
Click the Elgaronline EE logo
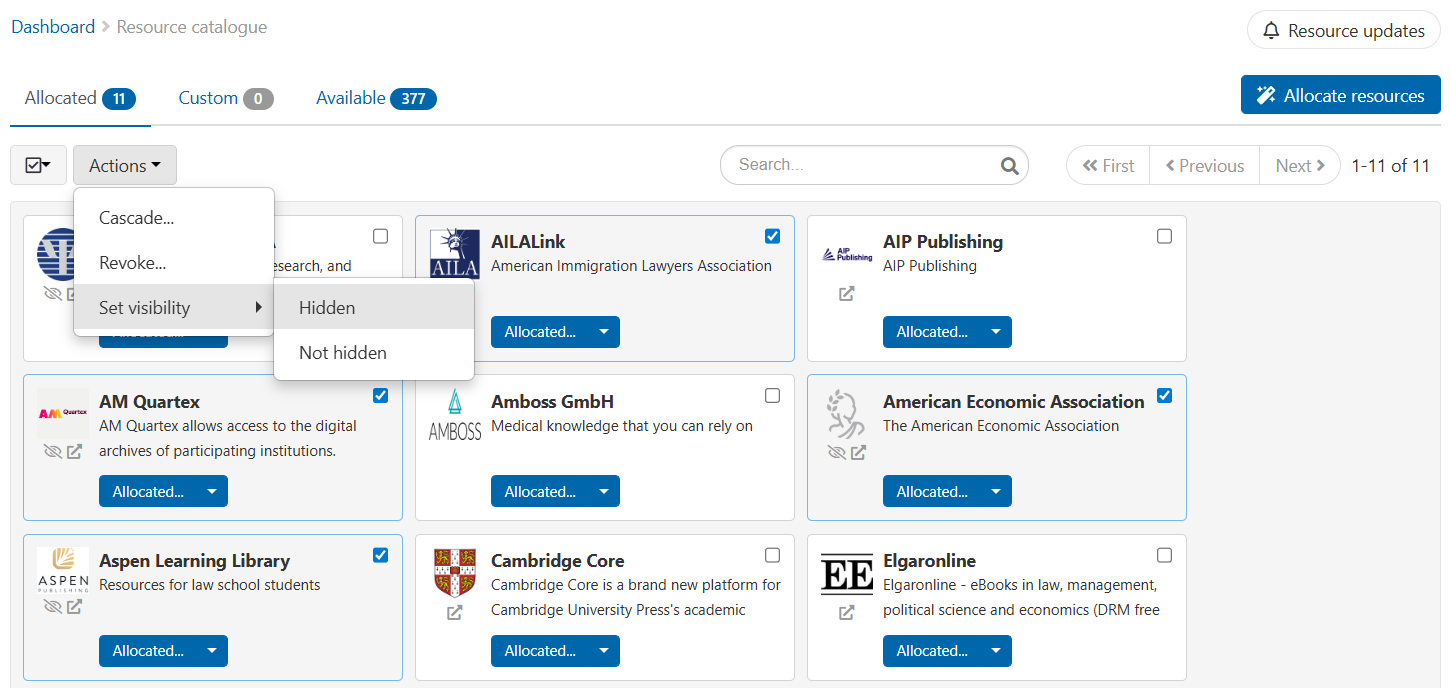(x=847, y=574)
